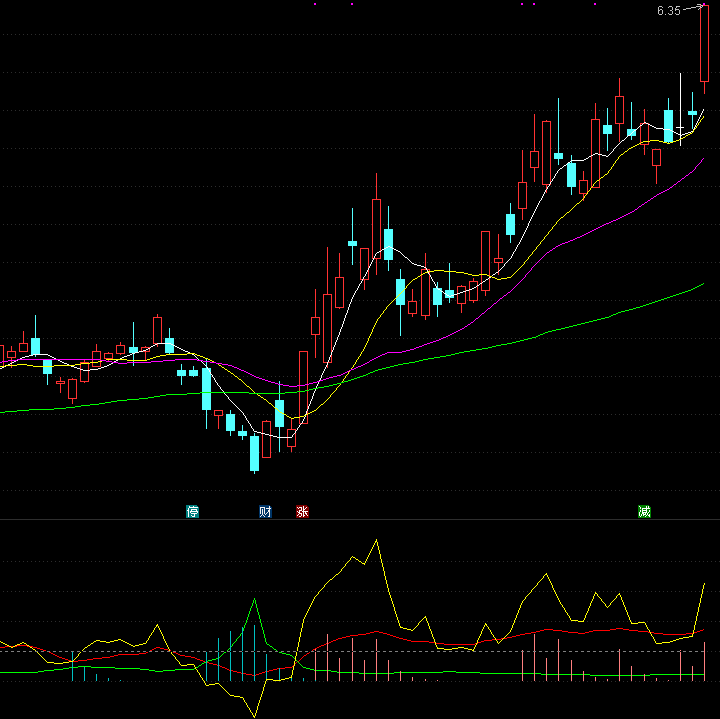Click the teal 停 (suspension) event marker

[x=192, y=511]
